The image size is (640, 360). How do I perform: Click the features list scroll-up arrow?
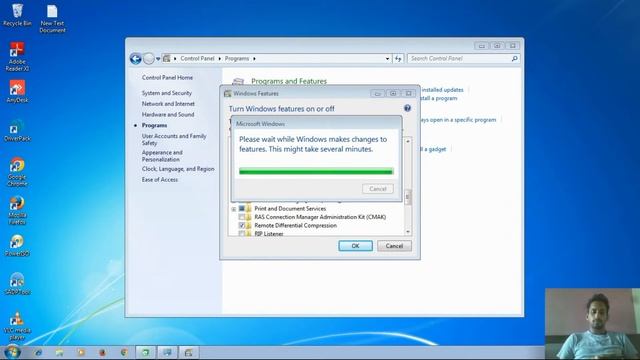click(x=408, y=141)
